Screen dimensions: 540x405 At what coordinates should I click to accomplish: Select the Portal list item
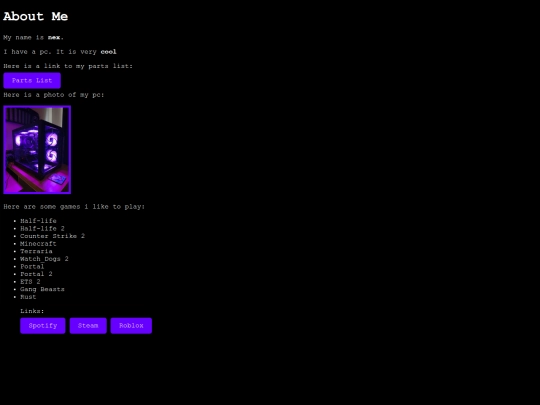pos(32,266)
